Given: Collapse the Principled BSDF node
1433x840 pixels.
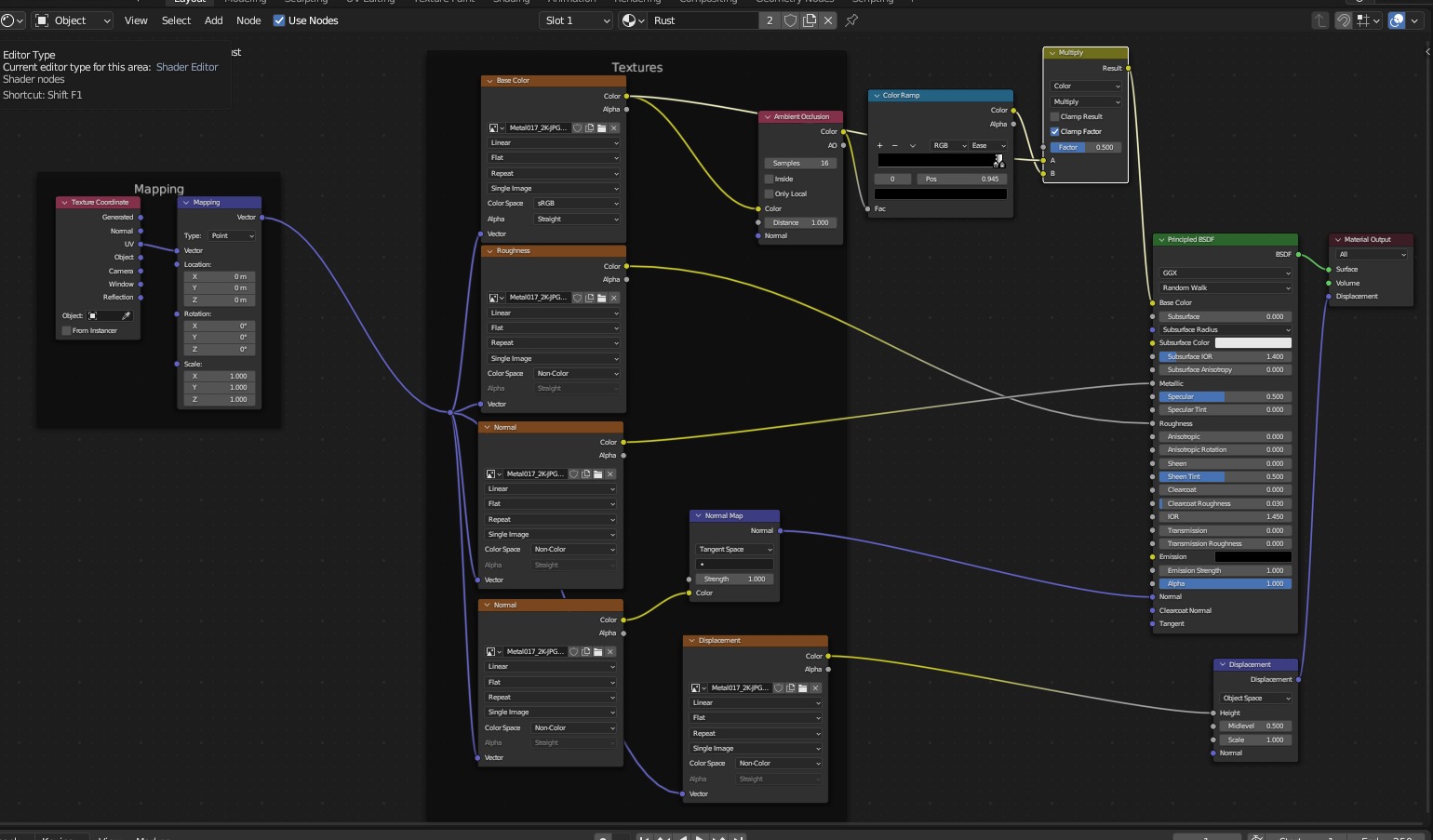Looking at the screenshot, I should 1160,240.
